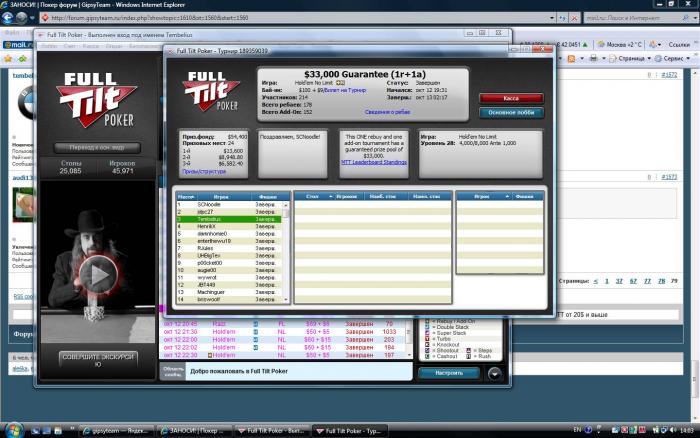Switch to the Full Tilt Poker lobby taskbar button
Image resolution: width=700 pixels, height=438 pixels.
pos(271,431)
